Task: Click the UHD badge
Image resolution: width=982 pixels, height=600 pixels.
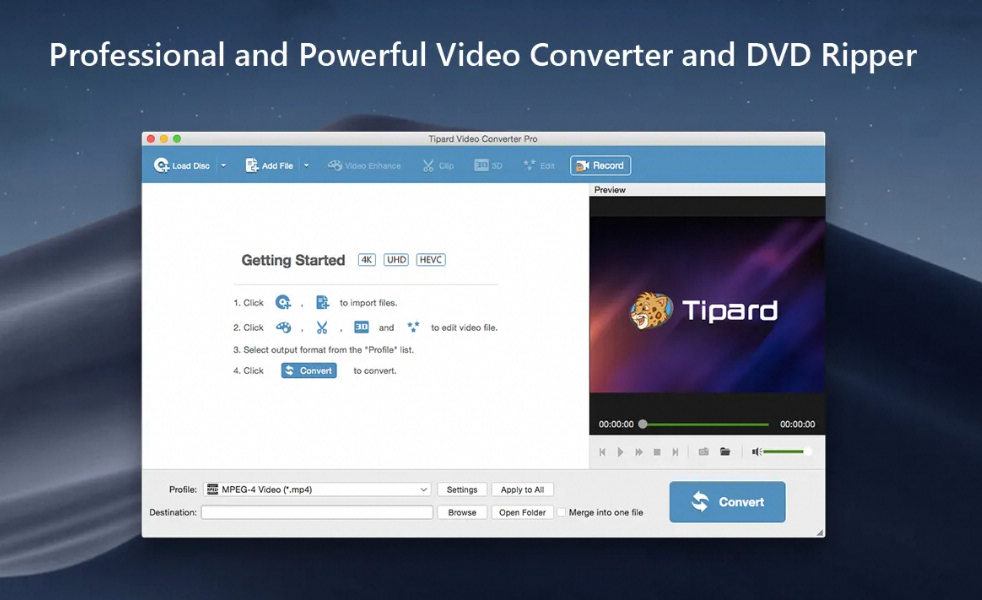Action: point(396,260)
